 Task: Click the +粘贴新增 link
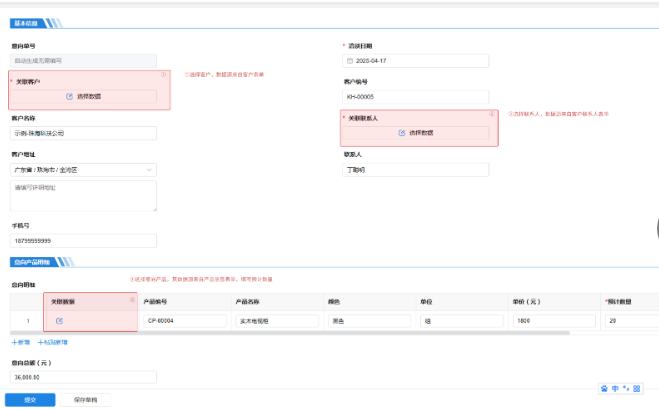[x=52, y=342]
